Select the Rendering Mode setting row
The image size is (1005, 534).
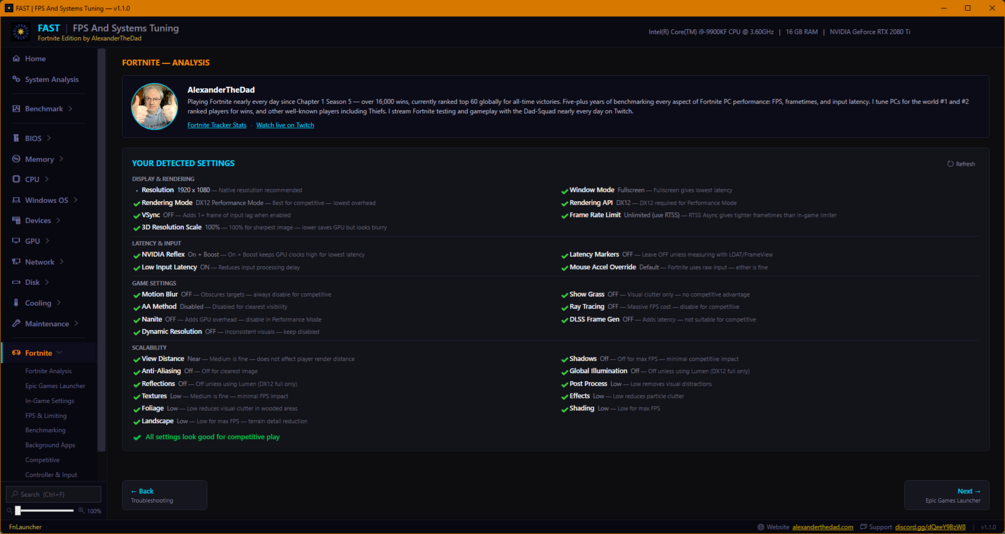[x=254, y=203]
